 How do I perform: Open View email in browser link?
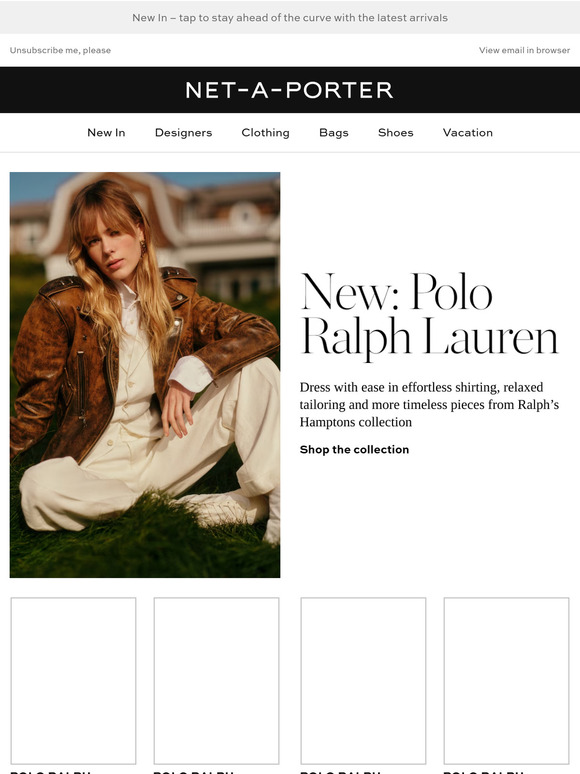(x=524, y=50)
